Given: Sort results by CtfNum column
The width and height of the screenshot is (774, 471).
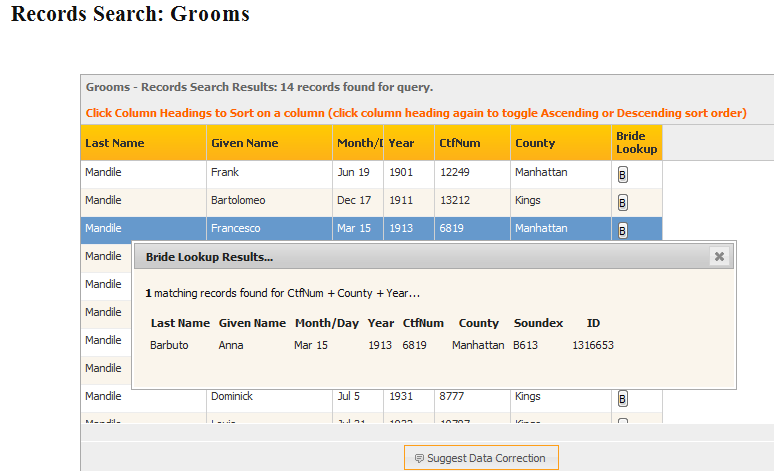Looking at the screenshot, I should click(472, 143).
